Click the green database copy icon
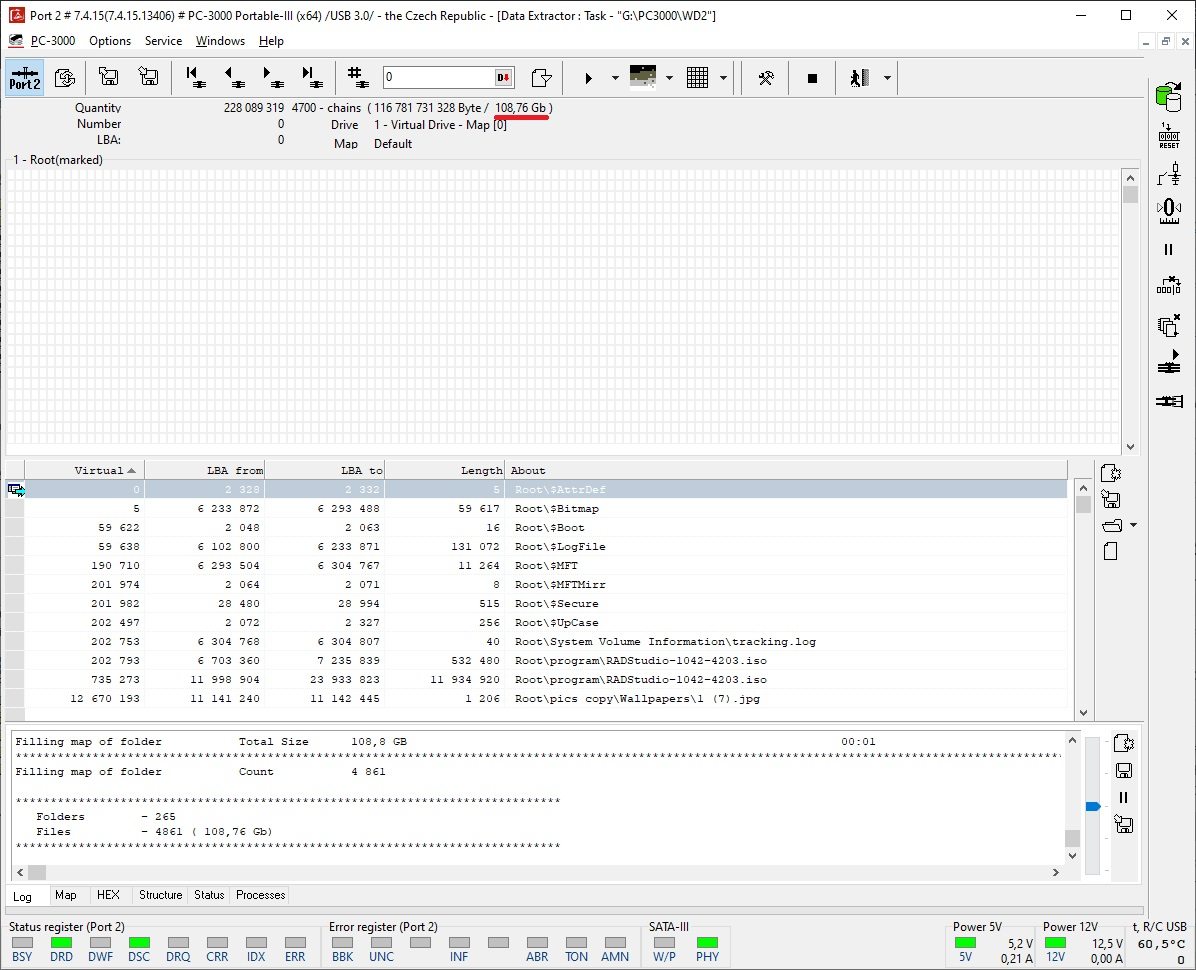The image size is (1196, 970). tap(1168, 96)
